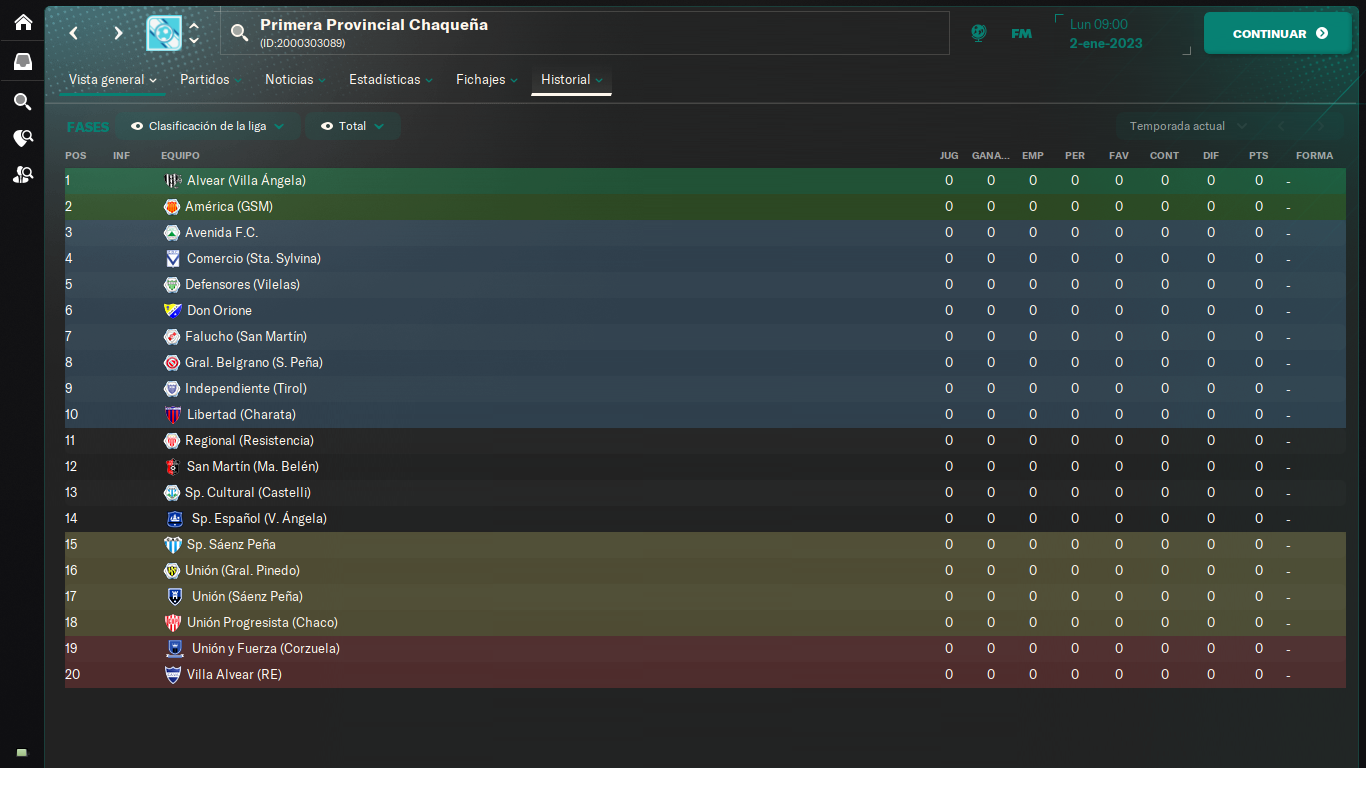Expand the Temporada actual dropdown
This screenshot has width=1366, height=807.
click(1188, 126)
